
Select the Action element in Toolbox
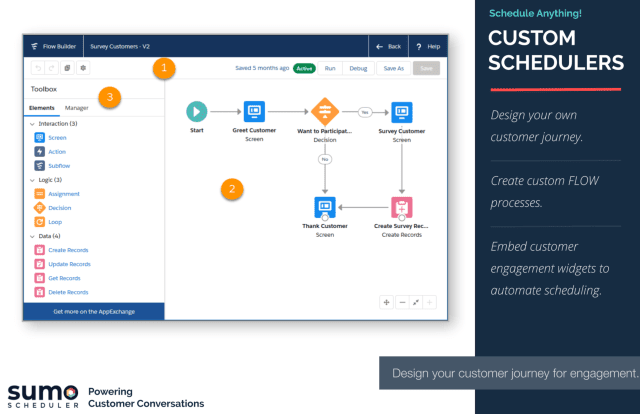(39, 151)
